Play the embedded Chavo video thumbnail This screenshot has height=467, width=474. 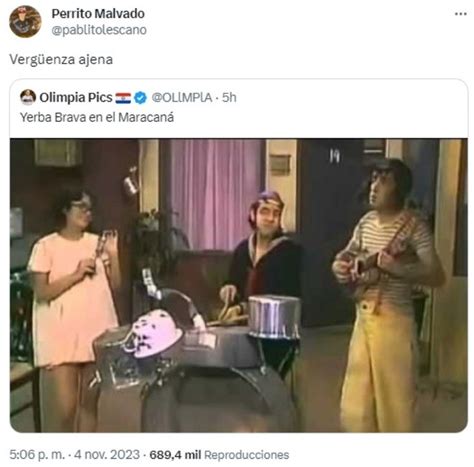(239, 285)
